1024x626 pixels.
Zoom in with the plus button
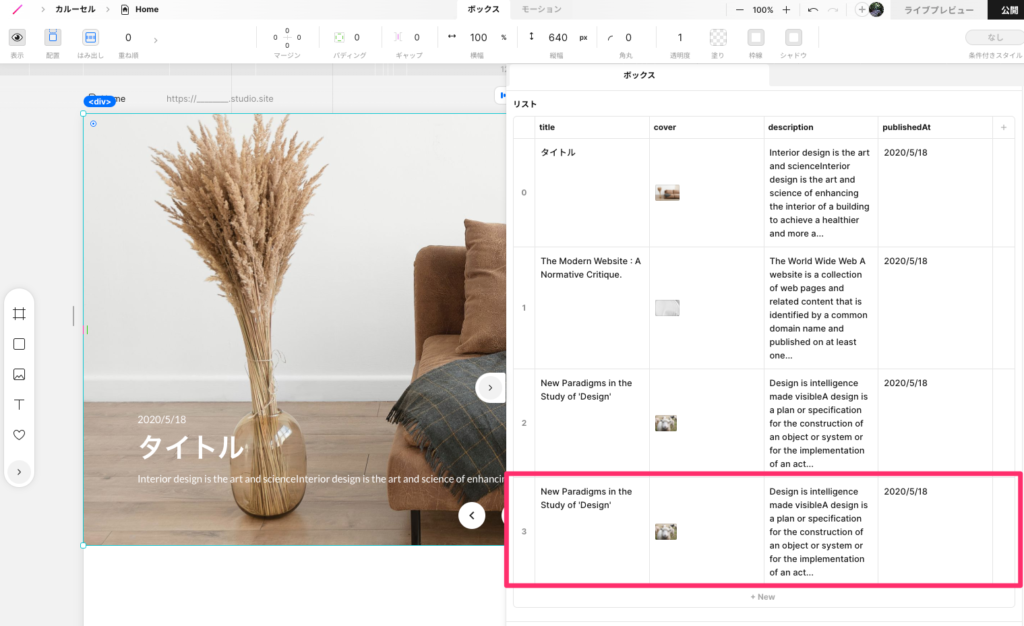[786, 10]
